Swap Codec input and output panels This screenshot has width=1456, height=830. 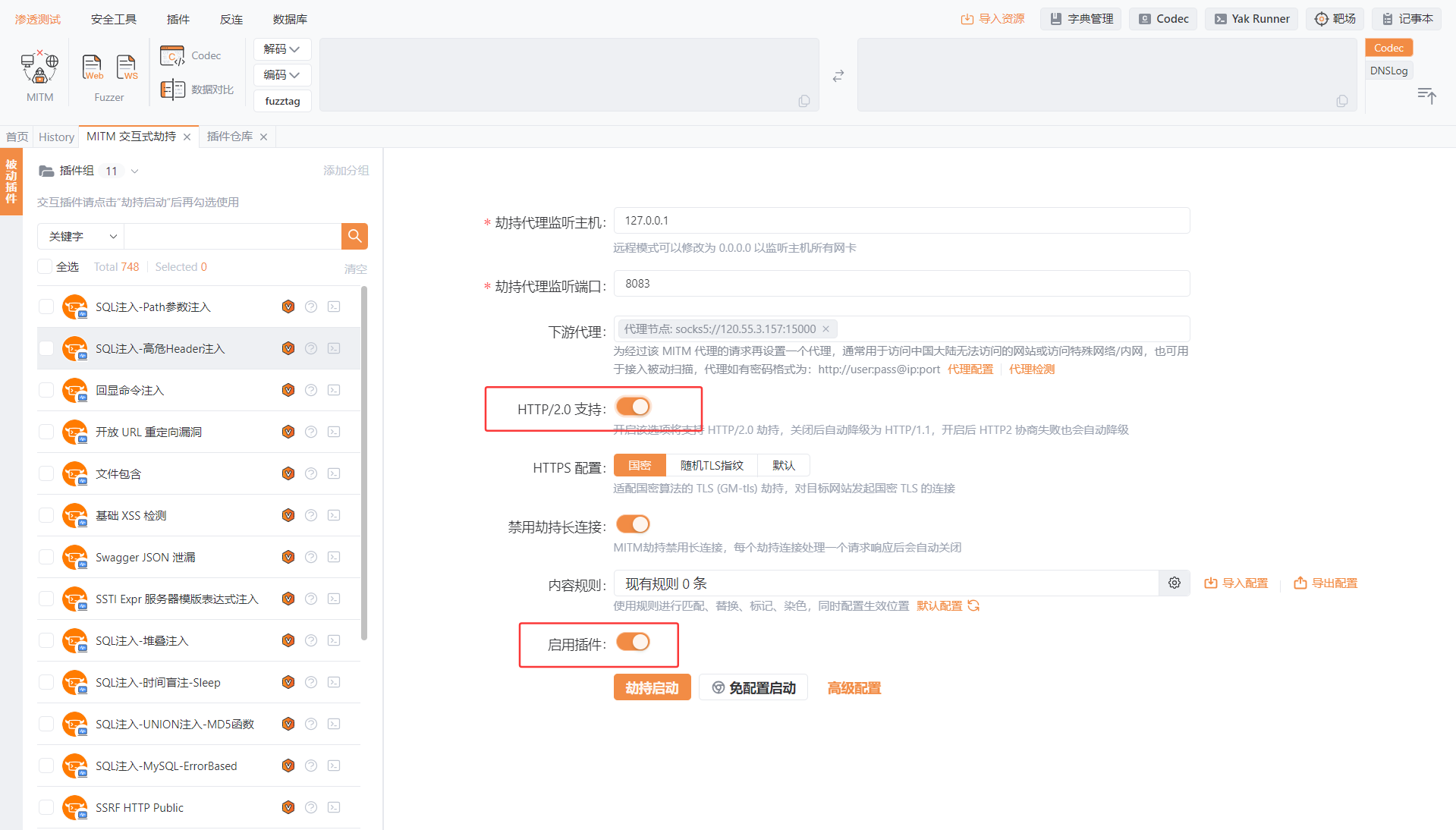tap(838, 76)
